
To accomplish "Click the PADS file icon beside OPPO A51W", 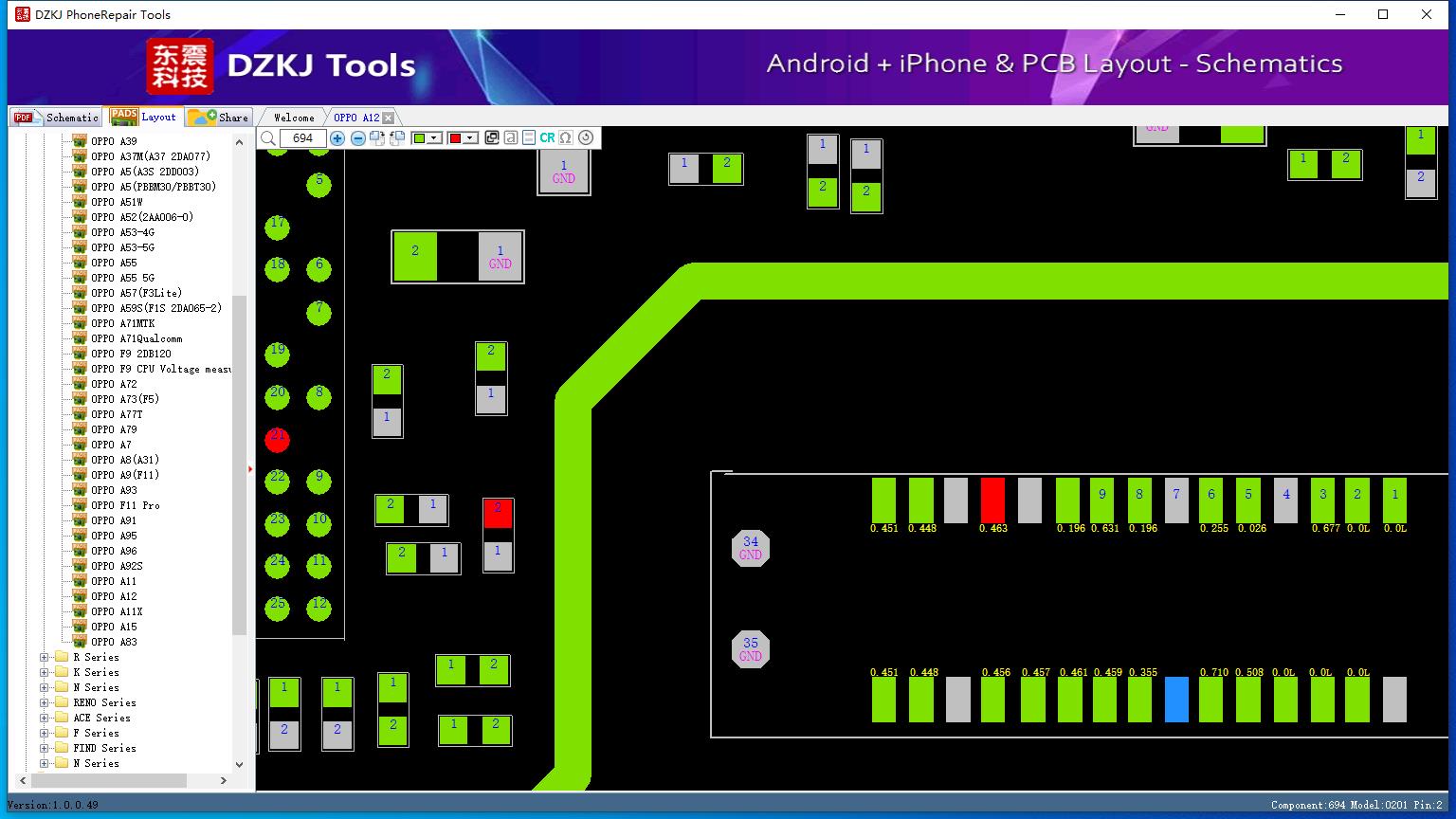I will (x=80, y=202).
